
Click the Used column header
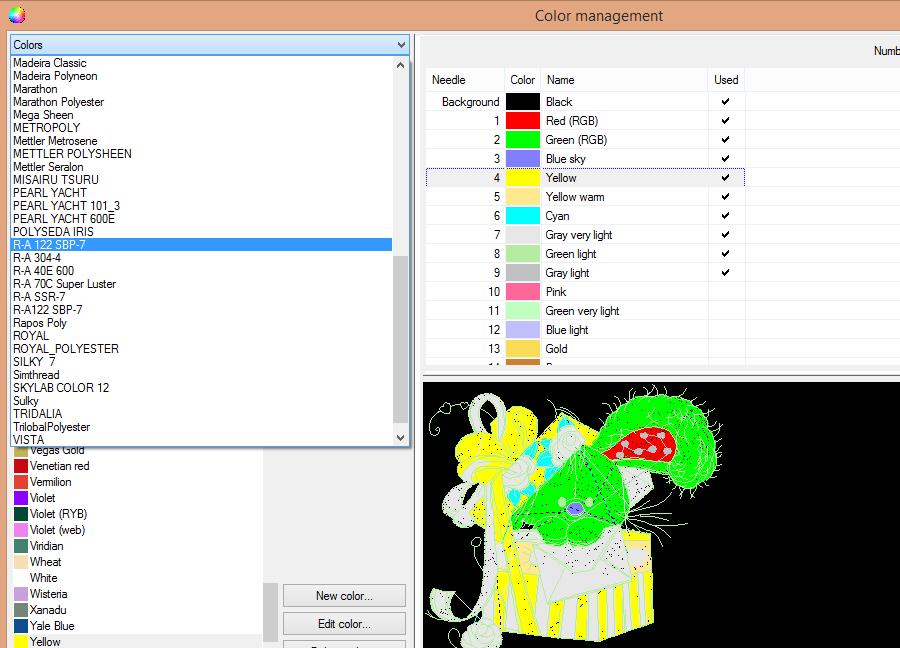coord(726,80)
